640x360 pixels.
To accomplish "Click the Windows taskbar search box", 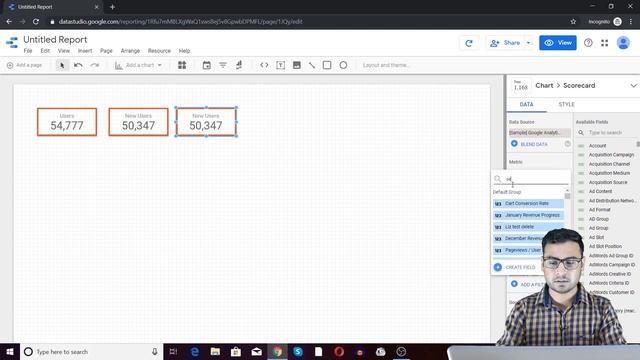I will pos(90,351).
